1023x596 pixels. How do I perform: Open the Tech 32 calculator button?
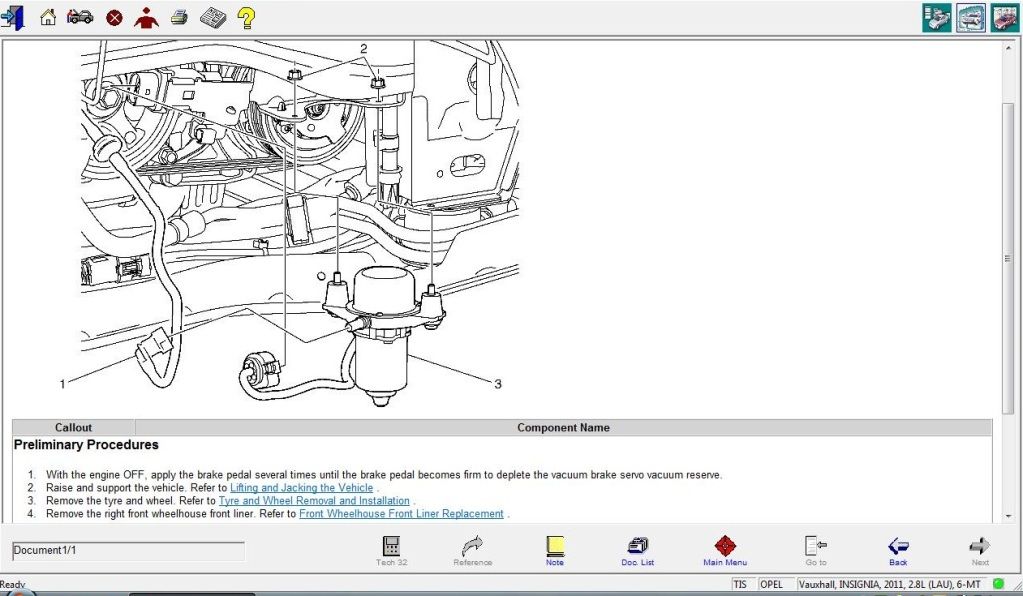(x=391, y=550)
